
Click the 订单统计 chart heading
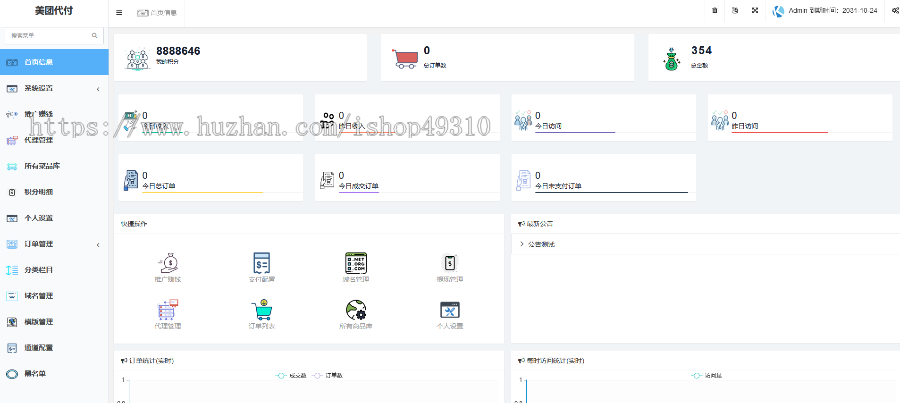tap(148, 361)
